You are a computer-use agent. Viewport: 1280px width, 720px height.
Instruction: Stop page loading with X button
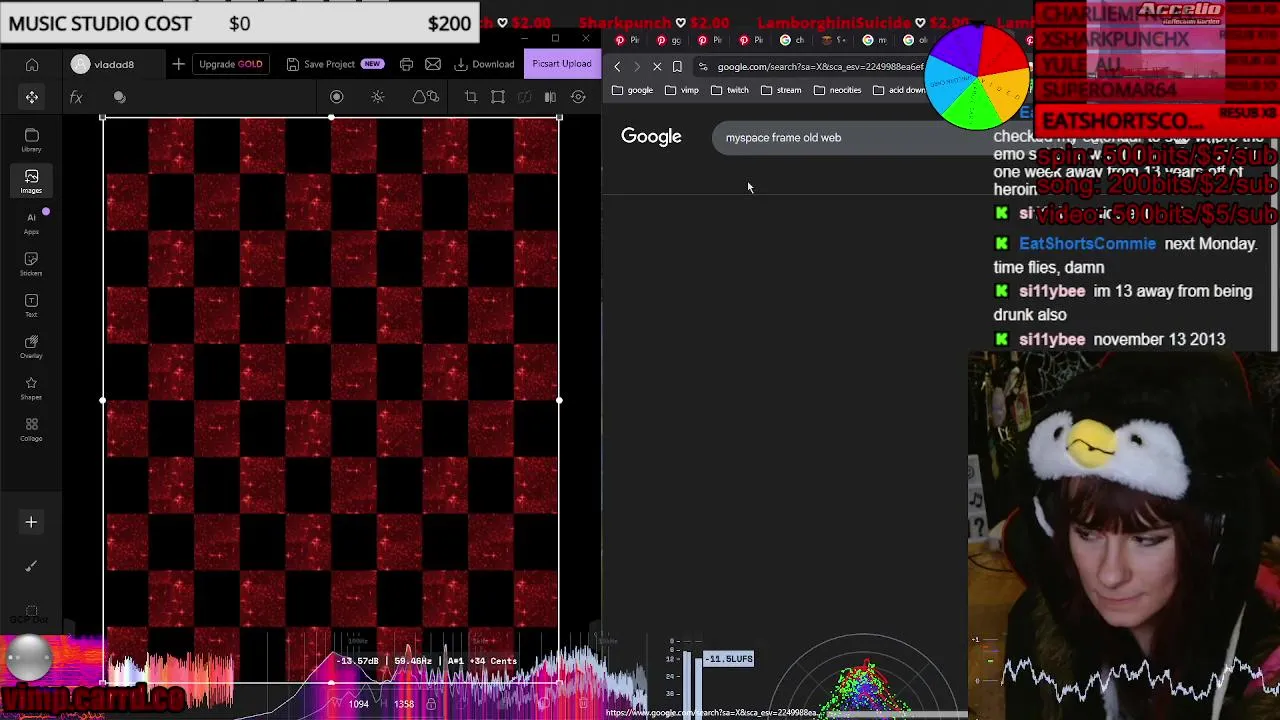[657, 67]
